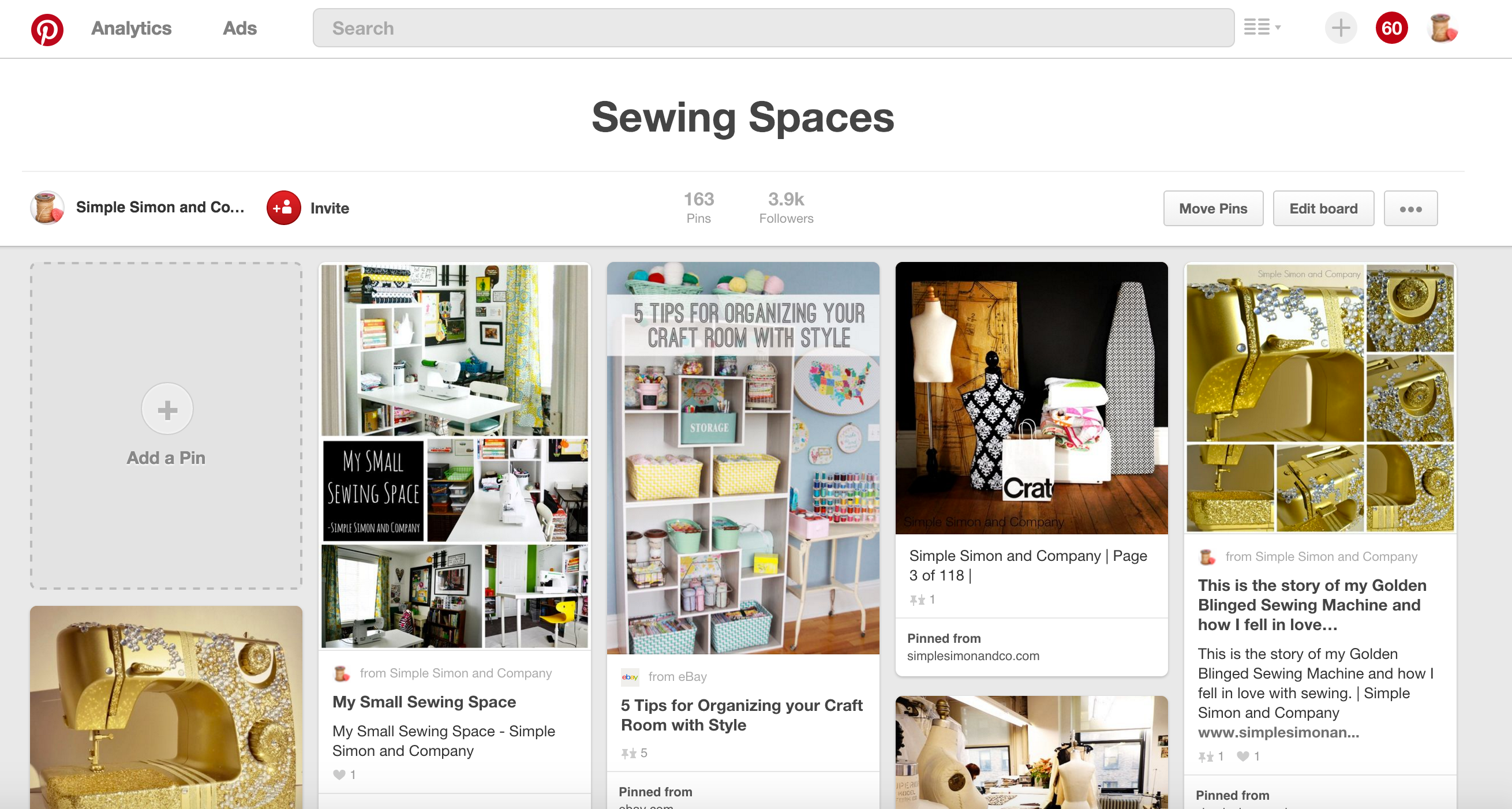The image size is (1512, 809).
Task: Open the 60 notifications badge
Action: pos(1391,28)
